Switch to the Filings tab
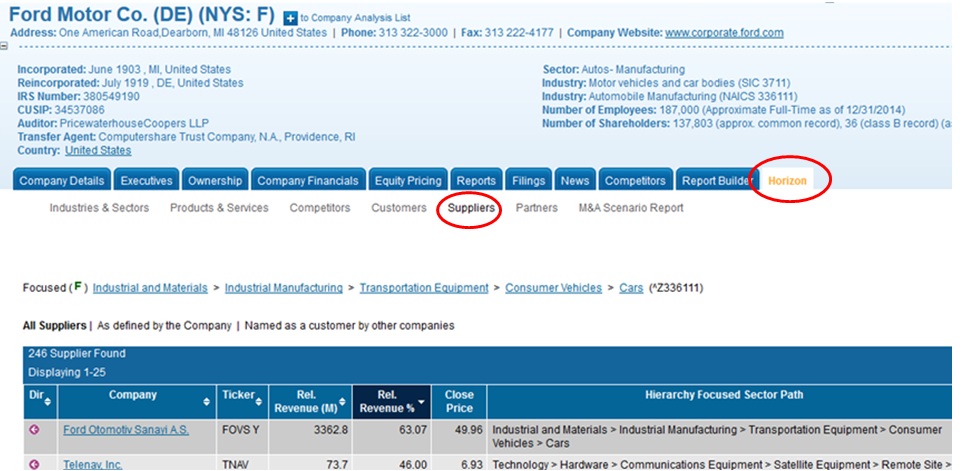The height and width of the screenshot is (471, 967). (x=529, y=181)
